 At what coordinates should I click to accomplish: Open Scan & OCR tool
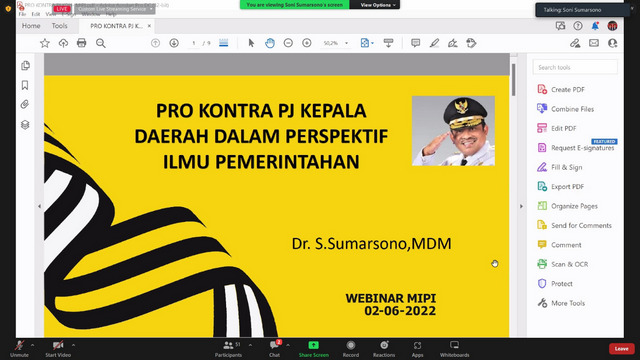562,264
